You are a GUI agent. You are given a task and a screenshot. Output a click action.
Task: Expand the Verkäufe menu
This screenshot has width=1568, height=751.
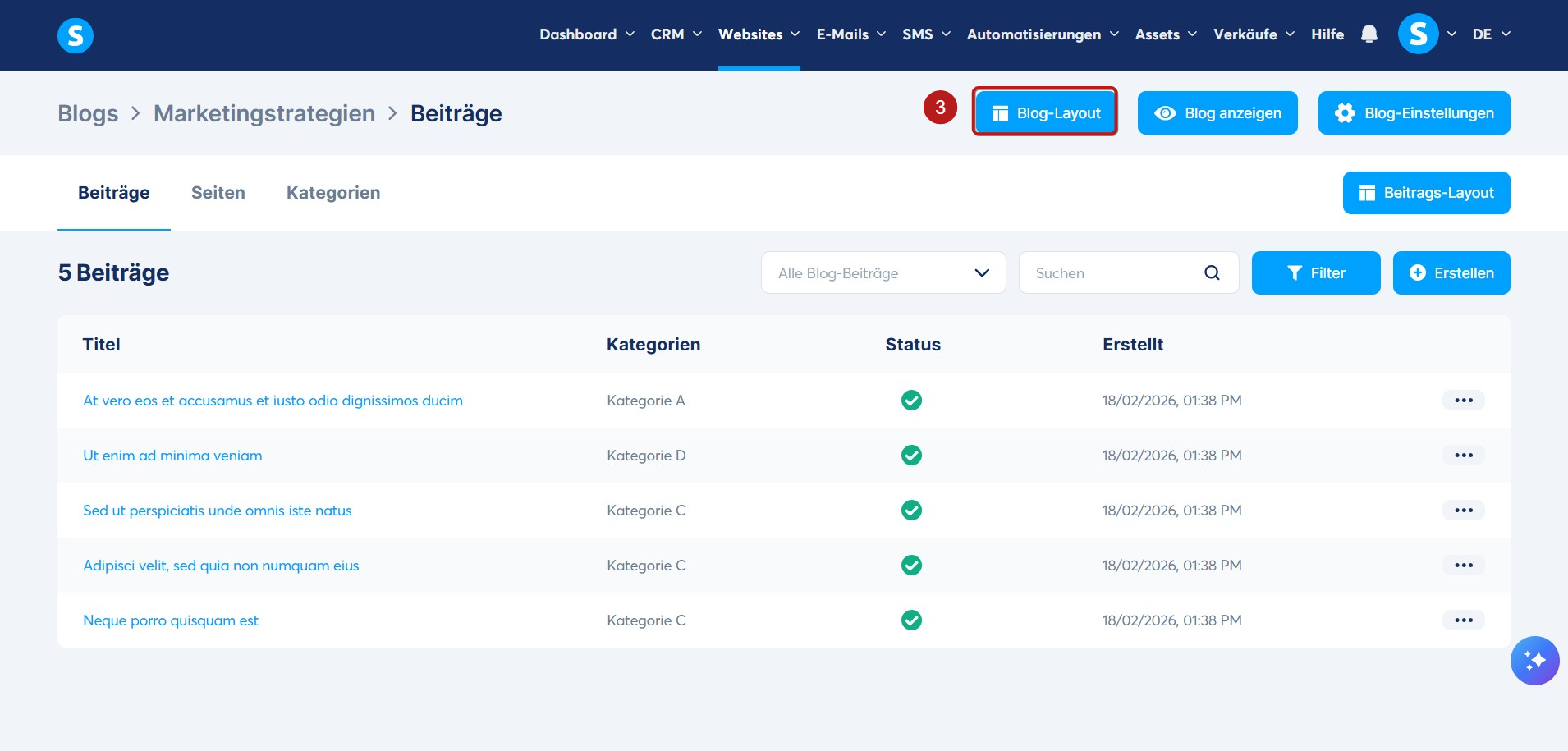pos(1254,34)
